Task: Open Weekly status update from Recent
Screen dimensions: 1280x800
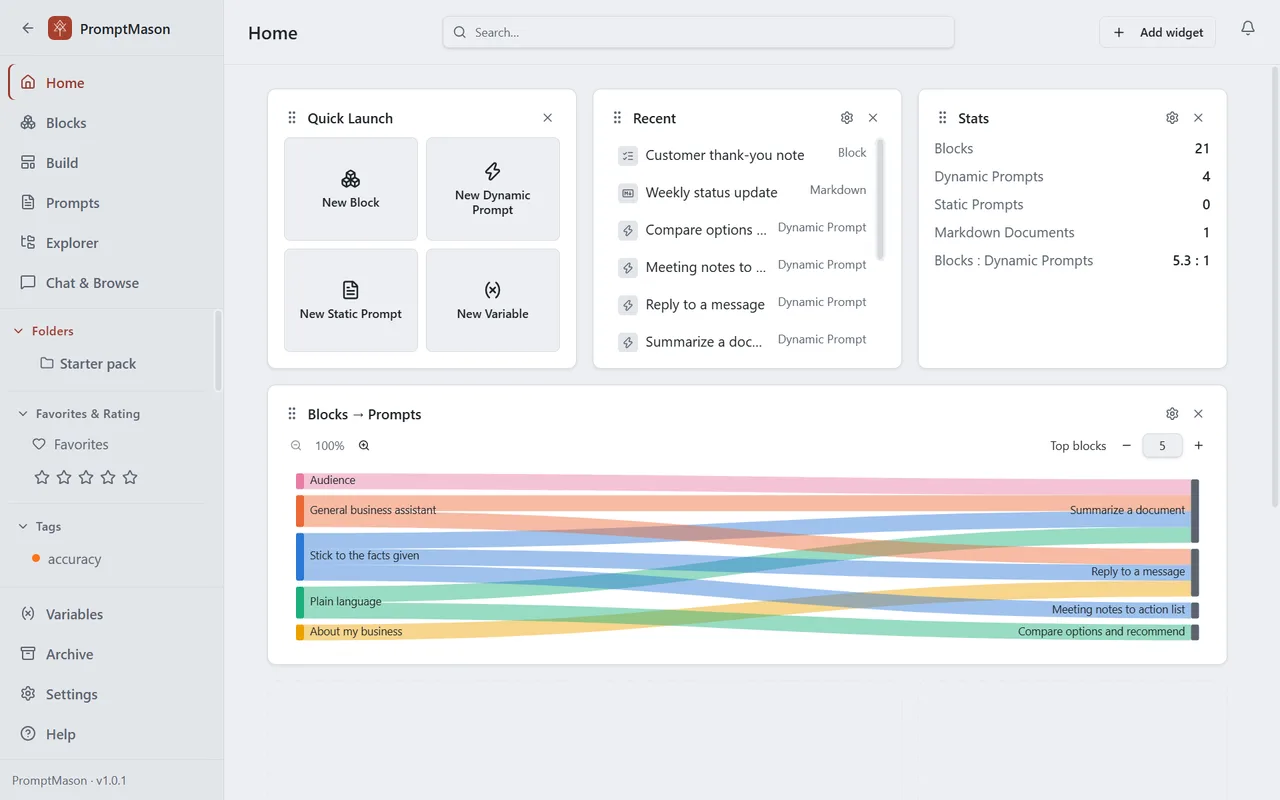Action: click(x=742, y=192)
